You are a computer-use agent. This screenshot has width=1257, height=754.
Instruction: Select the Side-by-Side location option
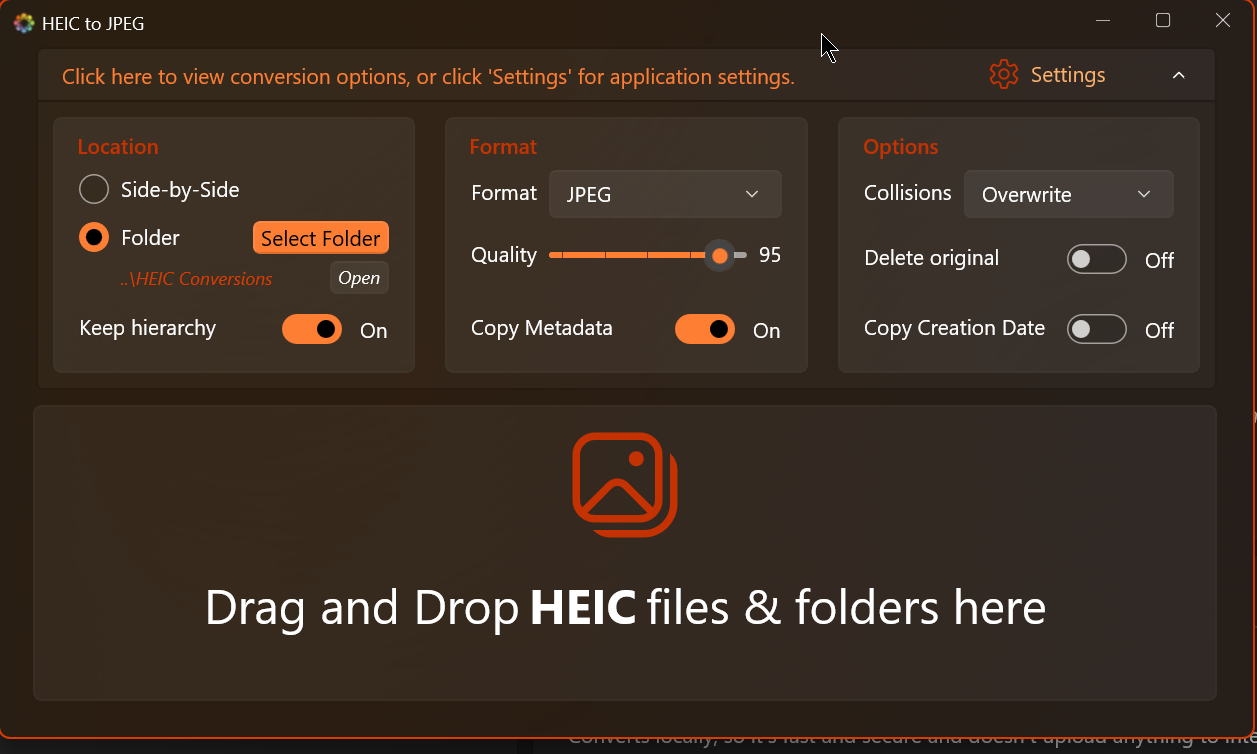click(x=94, y=189)
